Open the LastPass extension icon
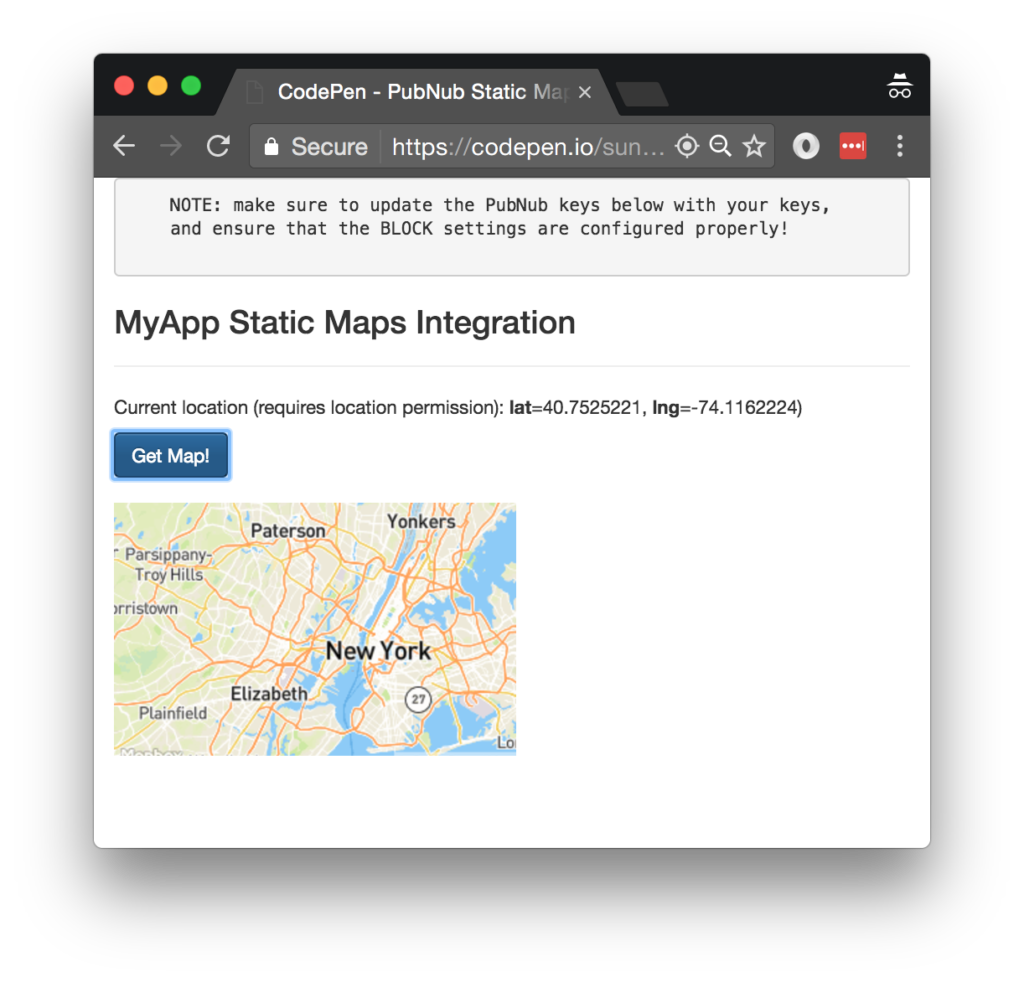1024x982 pixels. [x=852, y=146]
